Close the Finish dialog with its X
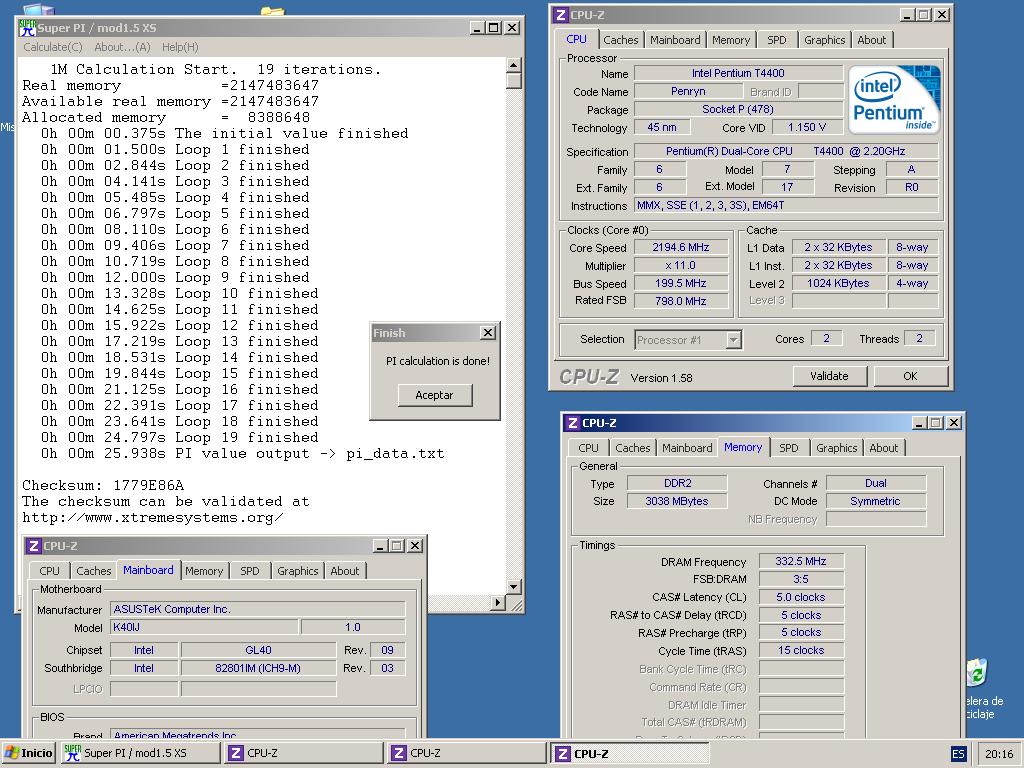The image size is (1024, 768). [x=487, y=332]
